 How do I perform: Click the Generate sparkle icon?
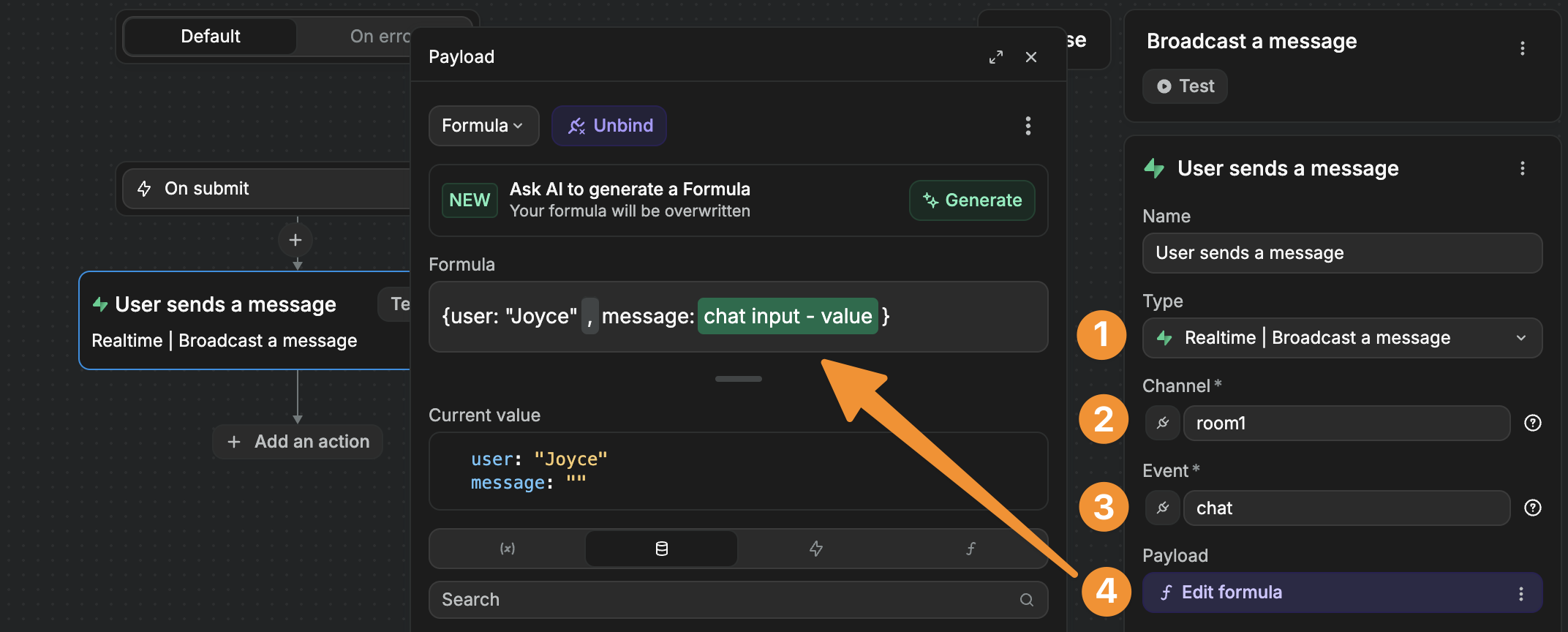click(x=930, y=200)
